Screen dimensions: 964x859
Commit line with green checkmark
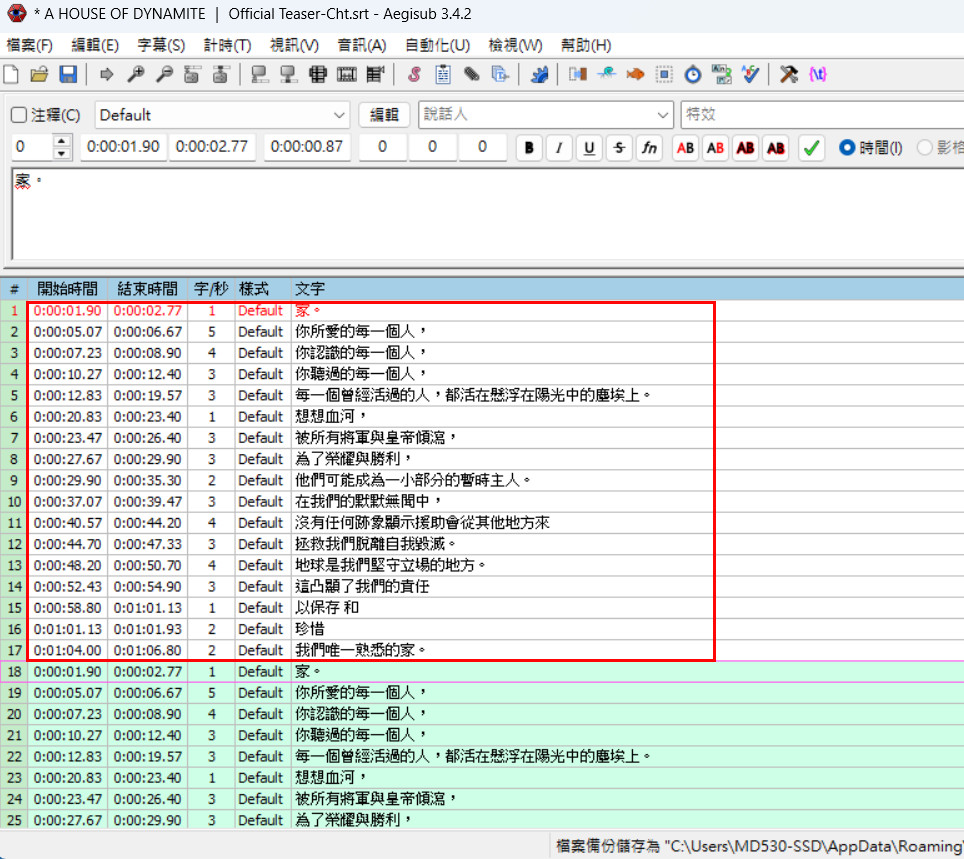pyautogui.click(x=811, y=148)
